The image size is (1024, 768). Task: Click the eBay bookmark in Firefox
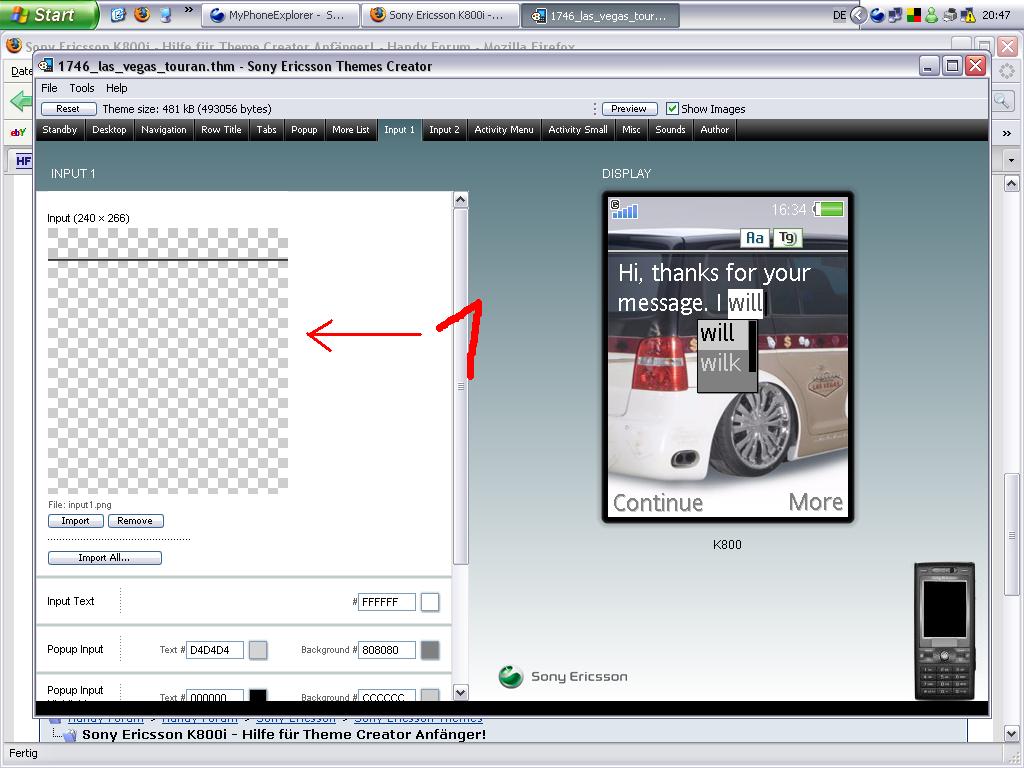(18, 132)
